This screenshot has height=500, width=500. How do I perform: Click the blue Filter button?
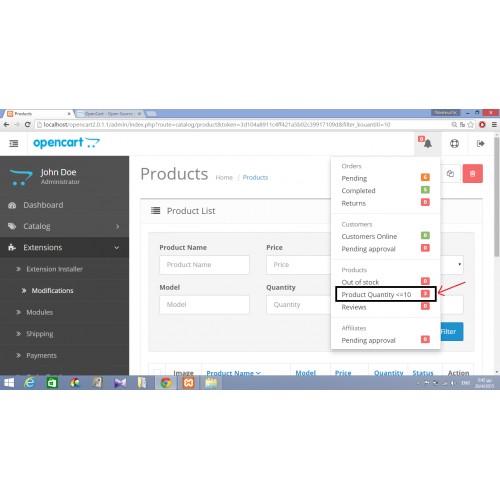(452, 332)
